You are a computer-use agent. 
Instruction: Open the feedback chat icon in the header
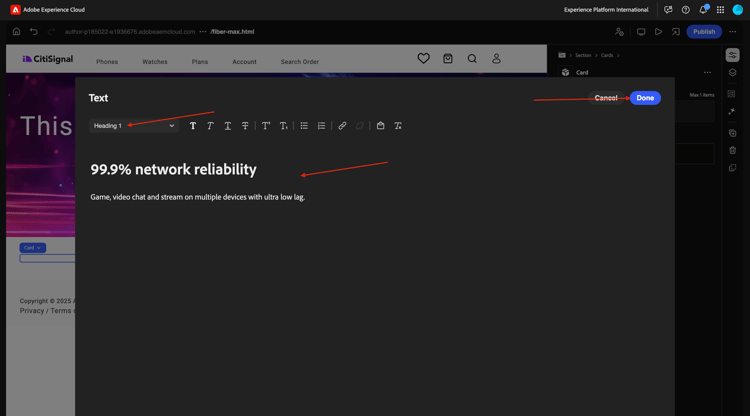coord(668,10)
